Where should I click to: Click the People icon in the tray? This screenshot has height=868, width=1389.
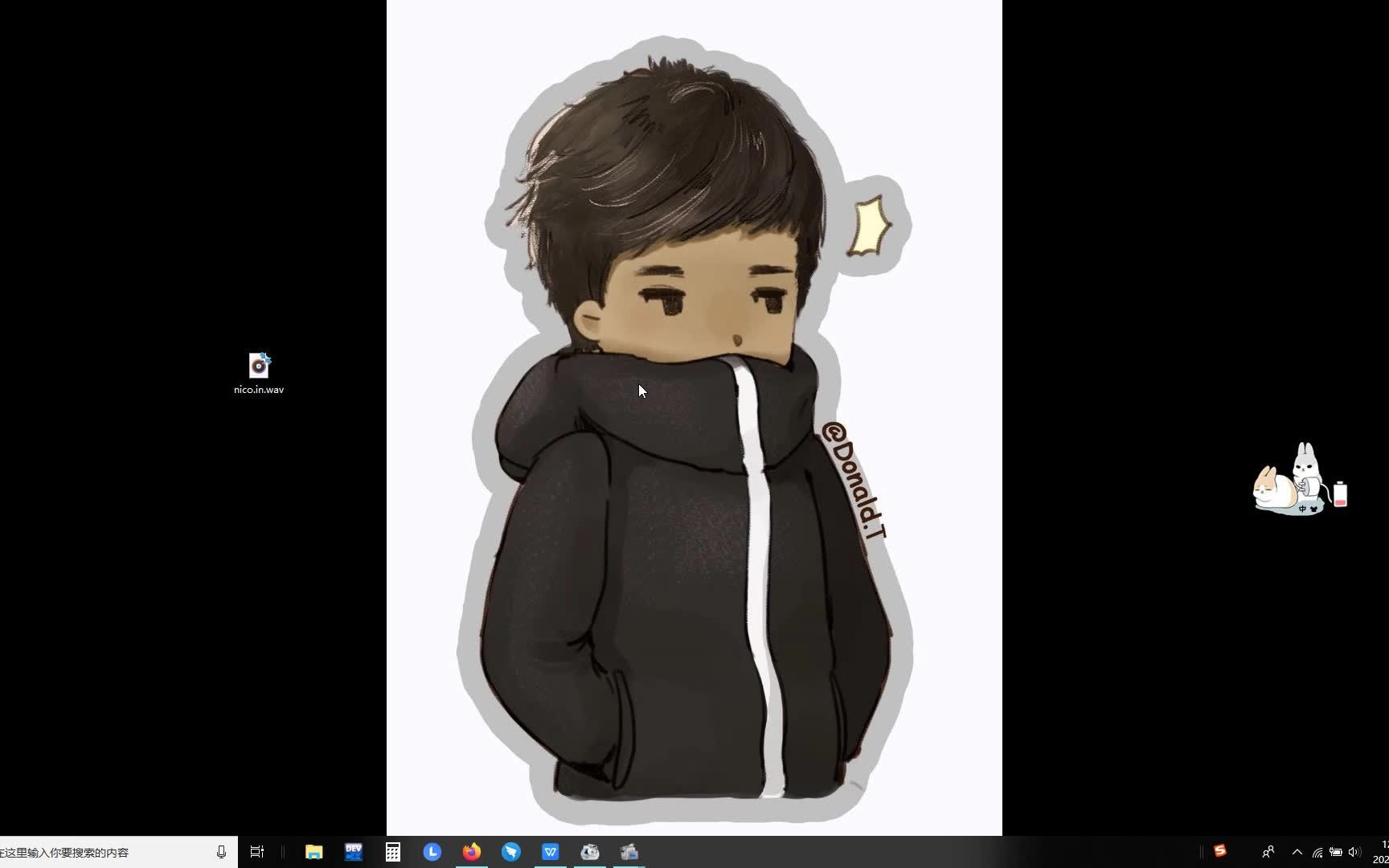click(x=1268, y=851)
